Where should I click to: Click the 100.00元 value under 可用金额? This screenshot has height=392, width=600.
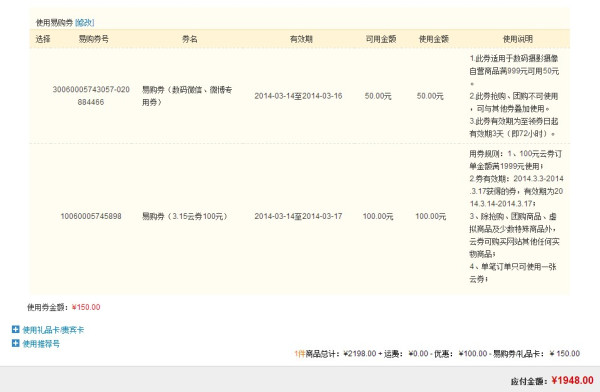(x=378, y=216)
